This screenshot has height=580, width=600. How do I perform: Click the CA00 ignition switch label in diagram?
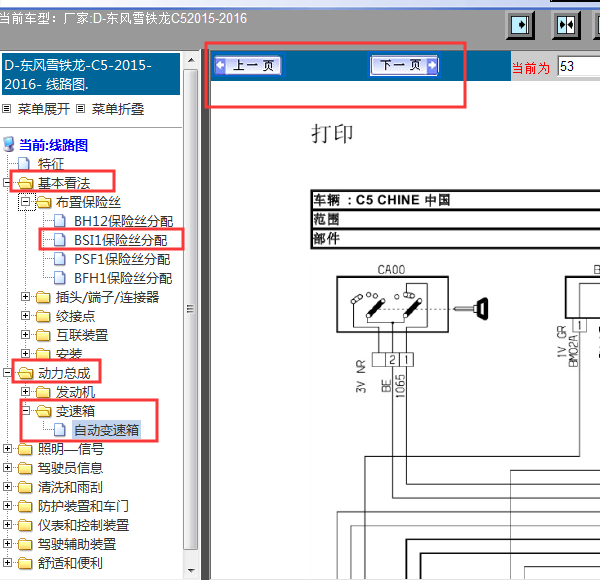(391, 270)
